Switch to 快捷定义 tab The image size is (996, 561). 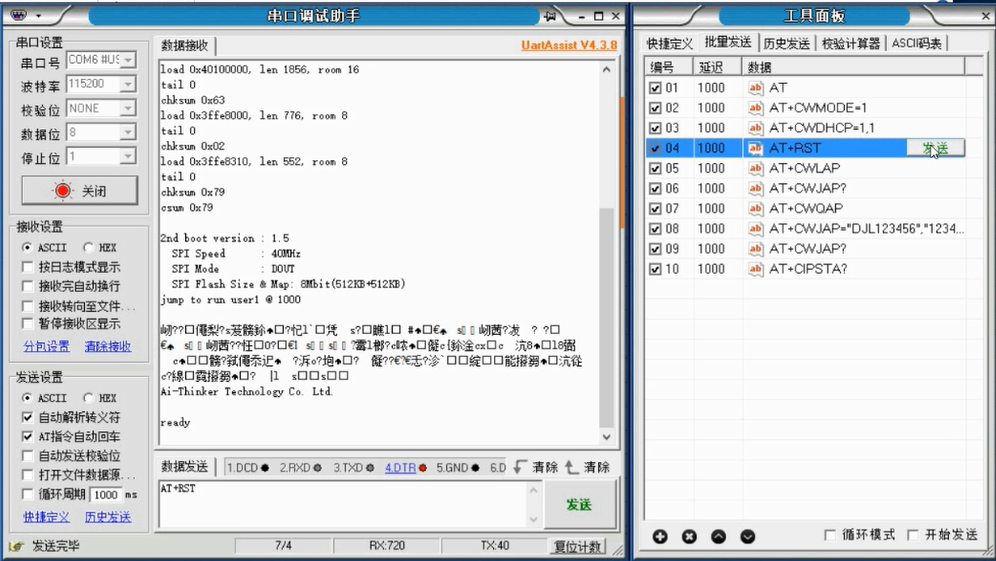(x=670, y=43)
